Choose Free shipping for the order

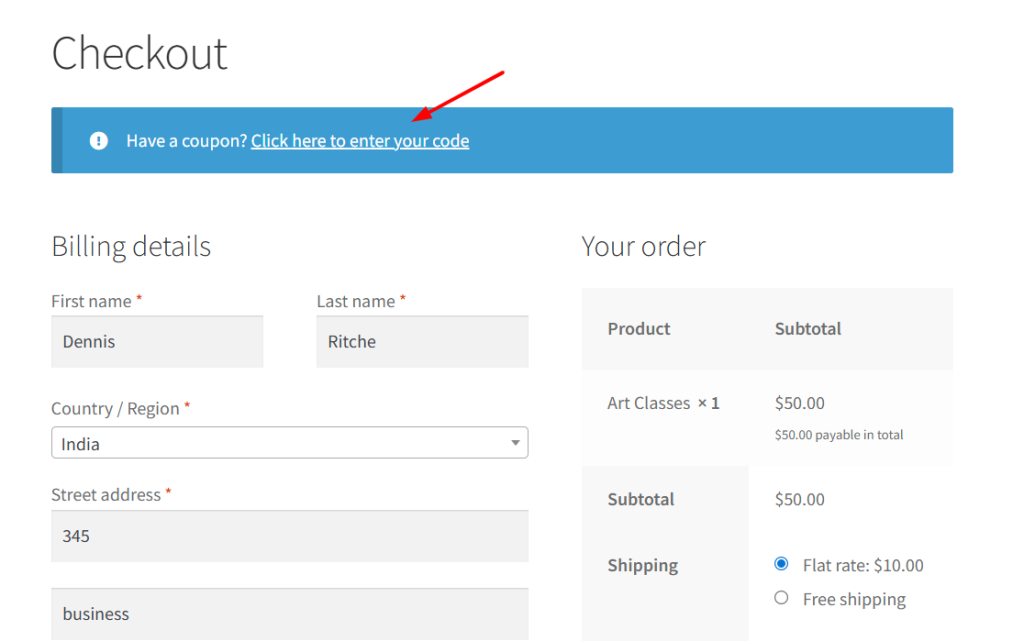click(781, 597)
